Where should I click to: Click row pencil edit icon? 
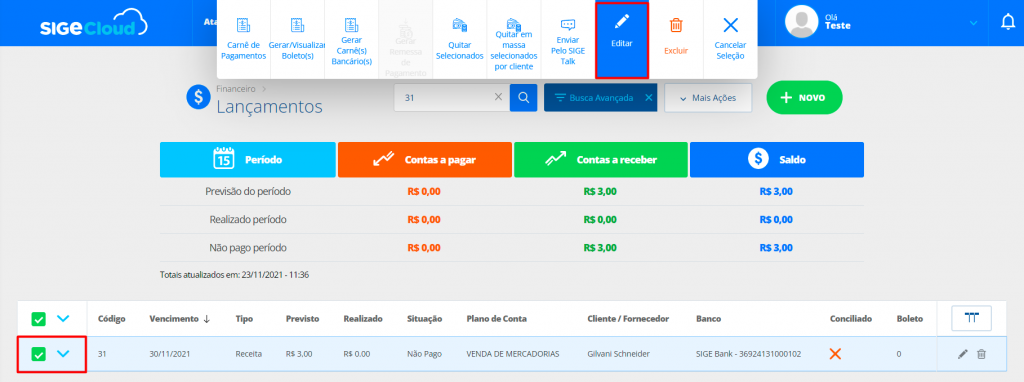pos(963,354)
